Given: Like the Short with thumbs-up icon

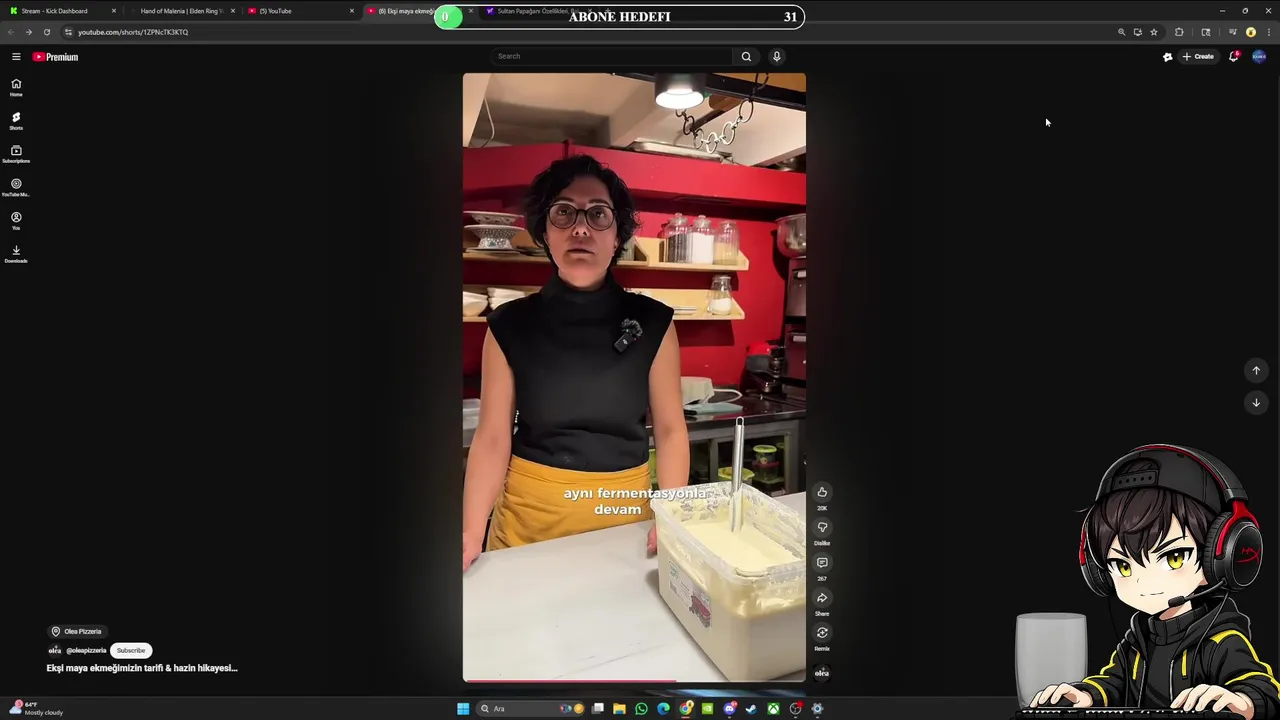Looking at the screenshot, I should pos(822,492).
